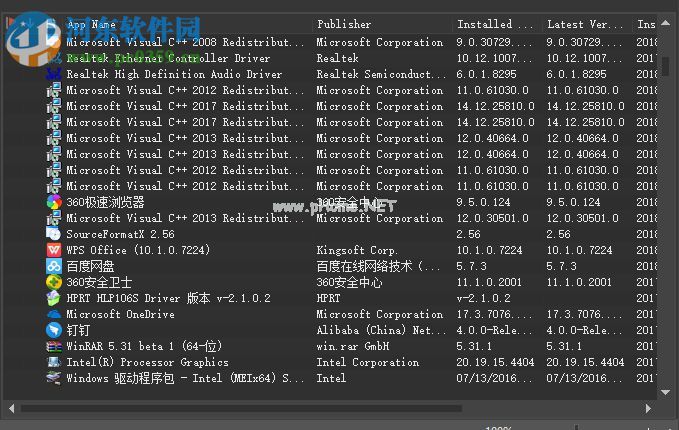Click the 360极速浏览器 colorful browser icon
The width and height of the screenshot is (679, 430).
click(54, 202)
